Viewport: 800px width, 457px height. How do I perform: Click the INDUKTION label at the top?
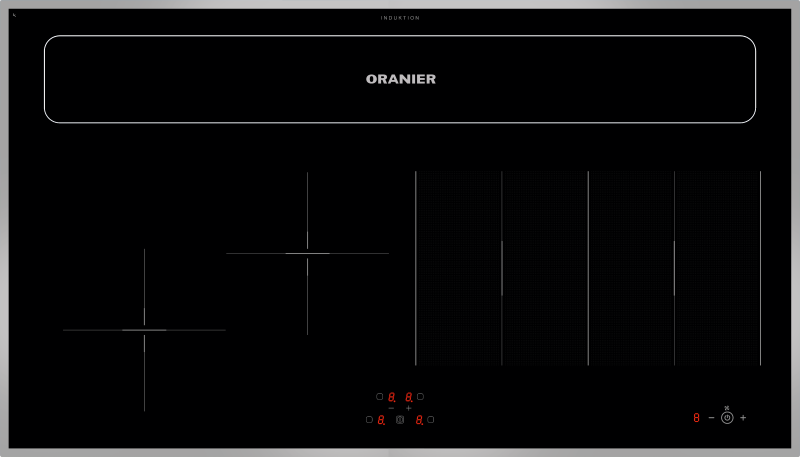(400, 18)
